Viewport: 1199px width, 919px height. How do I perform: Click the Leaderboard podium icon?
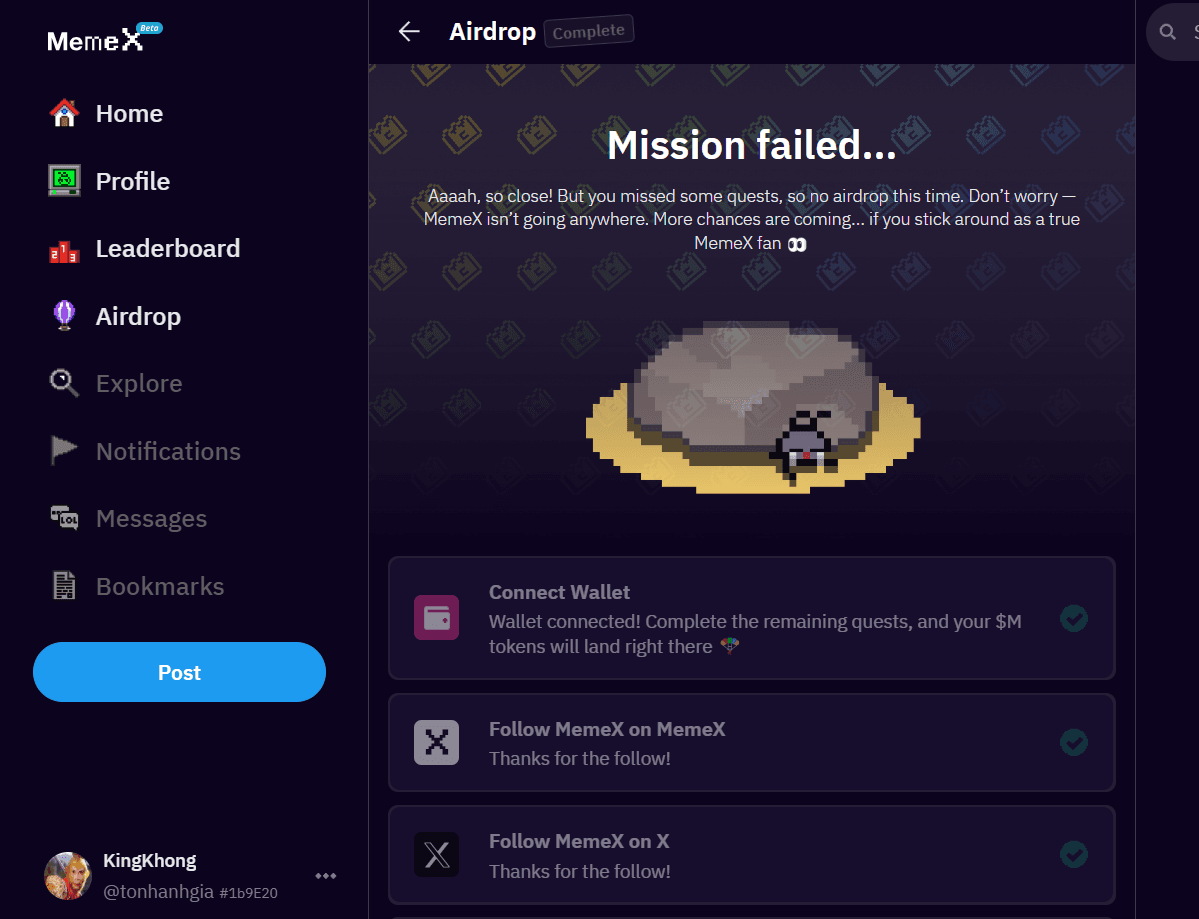point(64,249)
